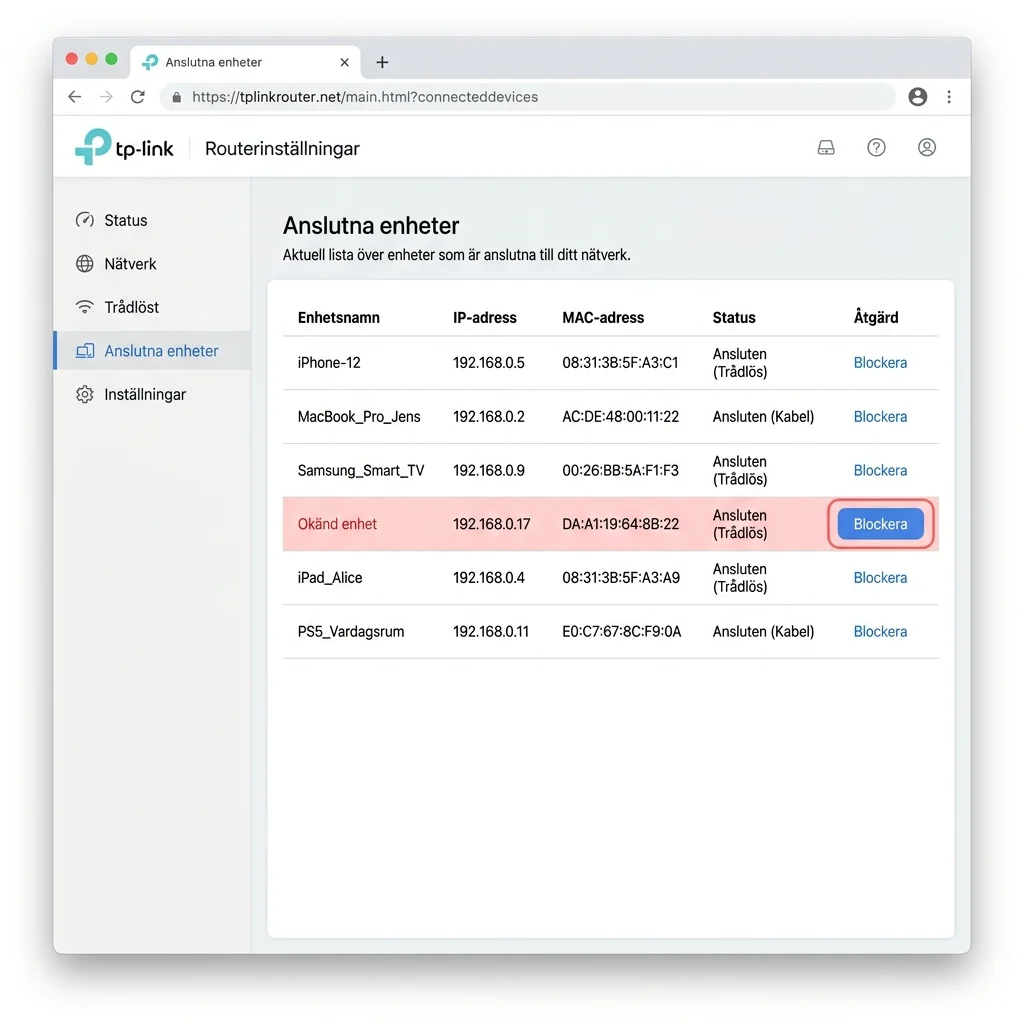Block the MacBook_Pro_Jens device
This screenshot has height=1024, width=1024.
[880, 417]
